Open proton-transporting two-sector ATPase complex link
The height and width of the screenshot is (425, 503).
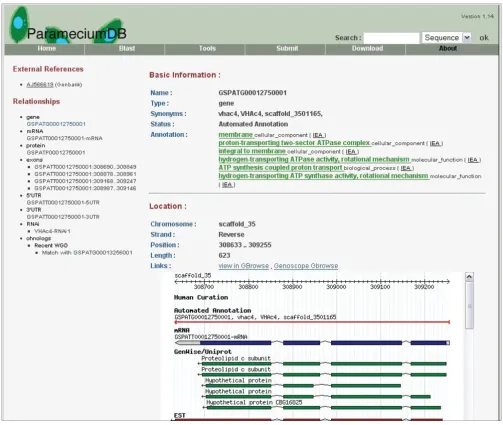[x=294, y=143]
